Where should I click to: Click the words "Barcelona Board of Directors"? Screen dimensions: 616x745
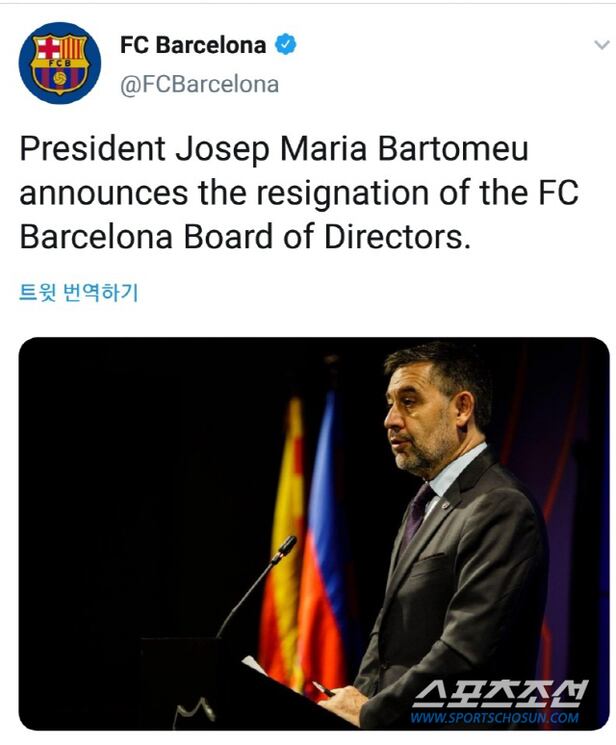[244, 238]
